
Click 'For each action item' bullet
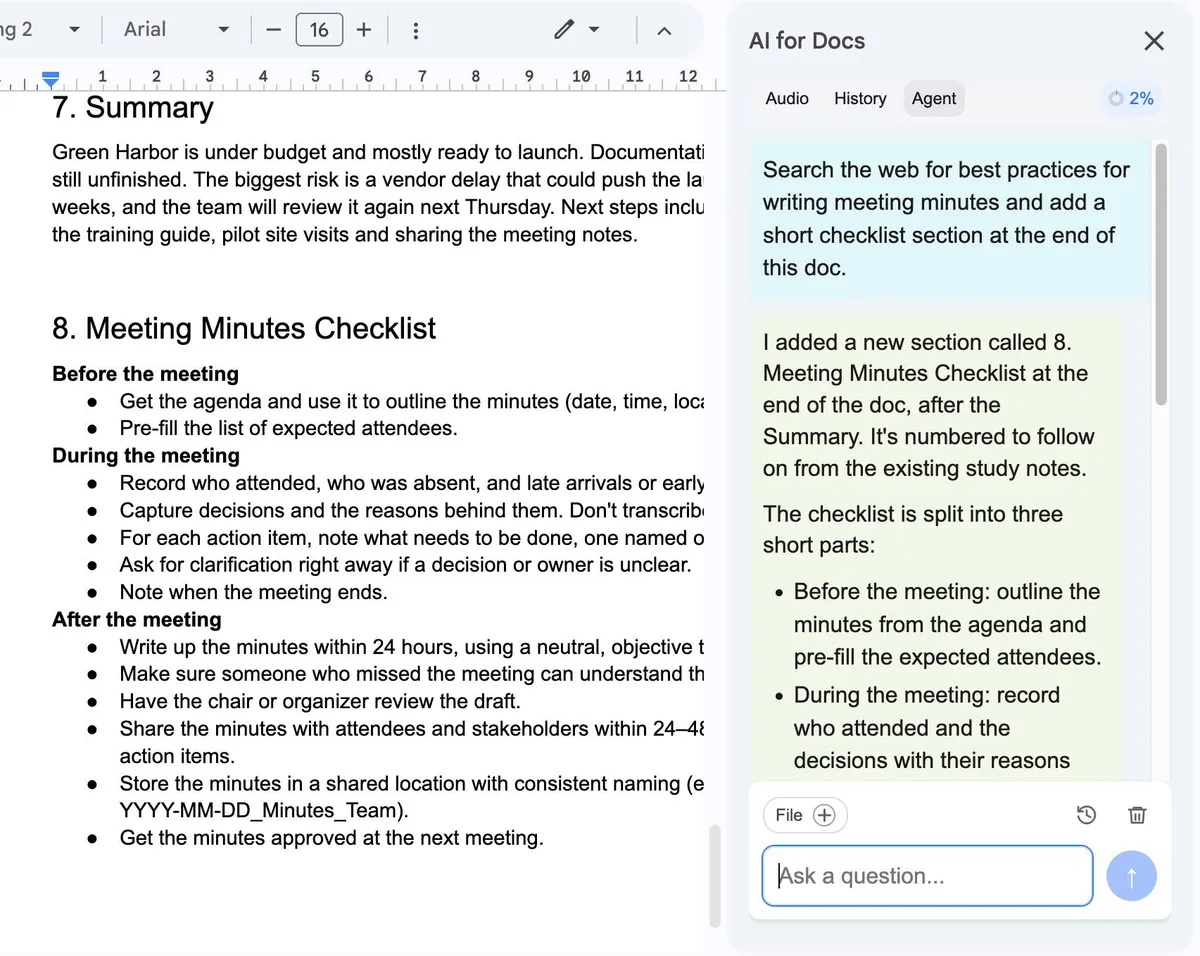(x=412, y=538)
